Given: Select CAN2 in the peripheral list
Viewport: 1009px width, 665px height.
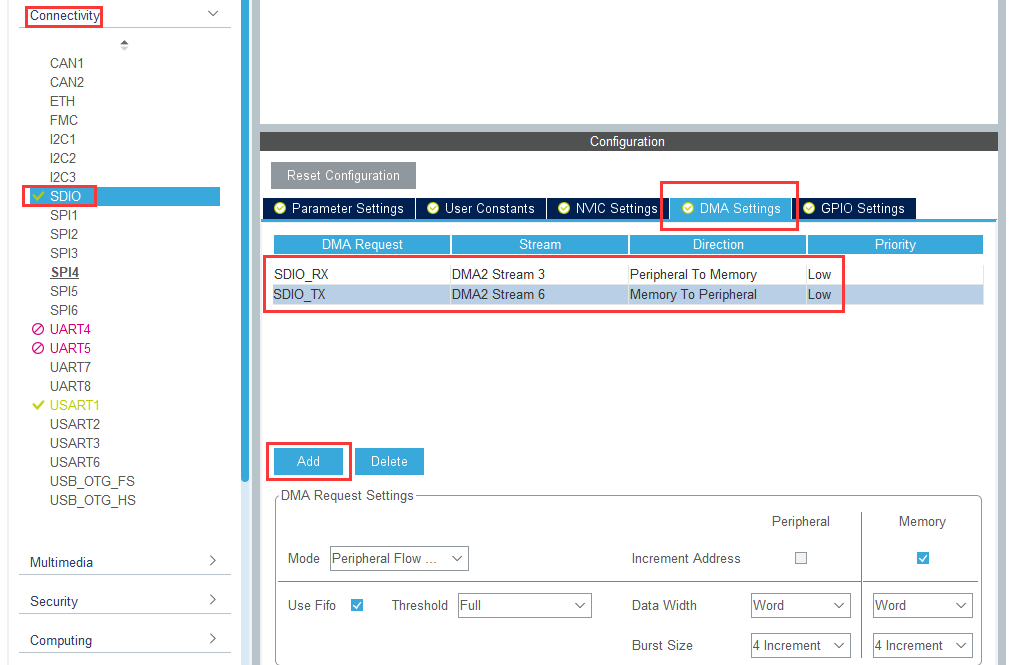Looking at the screenshot, I should (67, 82).
